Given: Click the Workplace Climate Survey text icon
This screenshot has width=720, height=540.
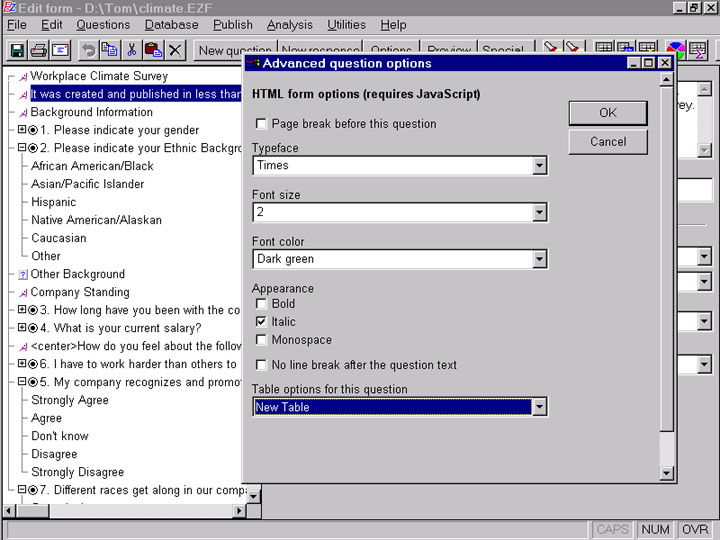Looking at the screenshot, I should [x=23, y=77].
